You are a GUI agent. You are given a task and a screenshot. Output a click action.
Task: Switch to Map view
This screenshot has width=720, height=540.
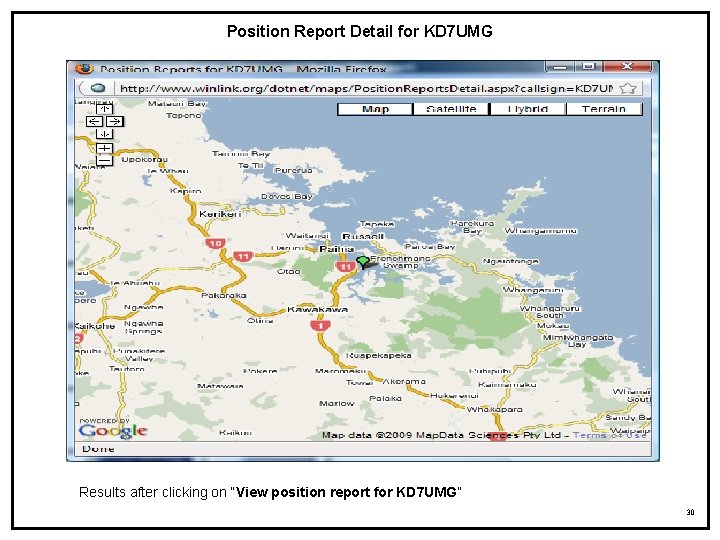375,109
